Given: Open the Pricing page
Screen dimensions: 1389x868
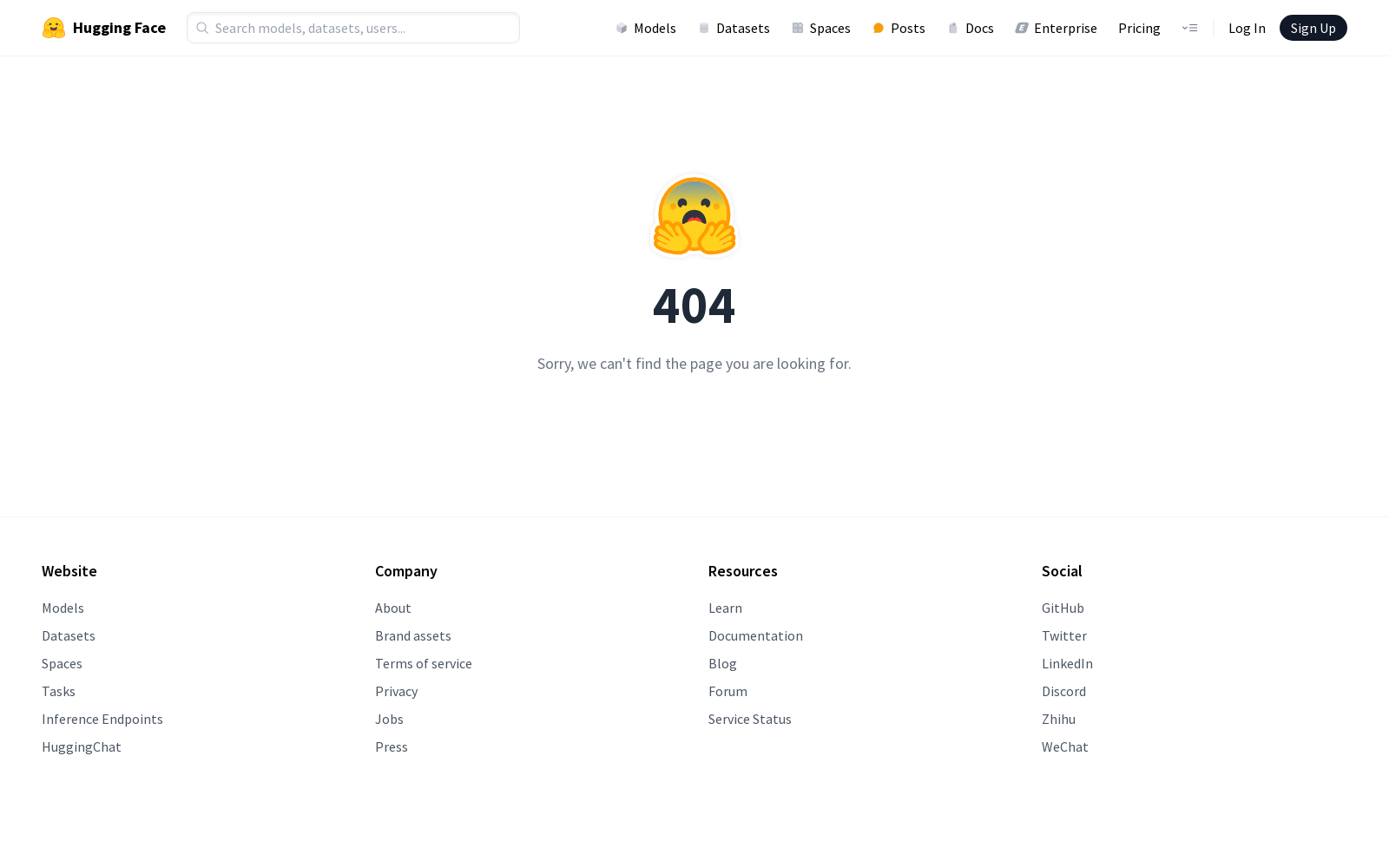Looking at the screenshot, I should click(x=1139, y=28).
